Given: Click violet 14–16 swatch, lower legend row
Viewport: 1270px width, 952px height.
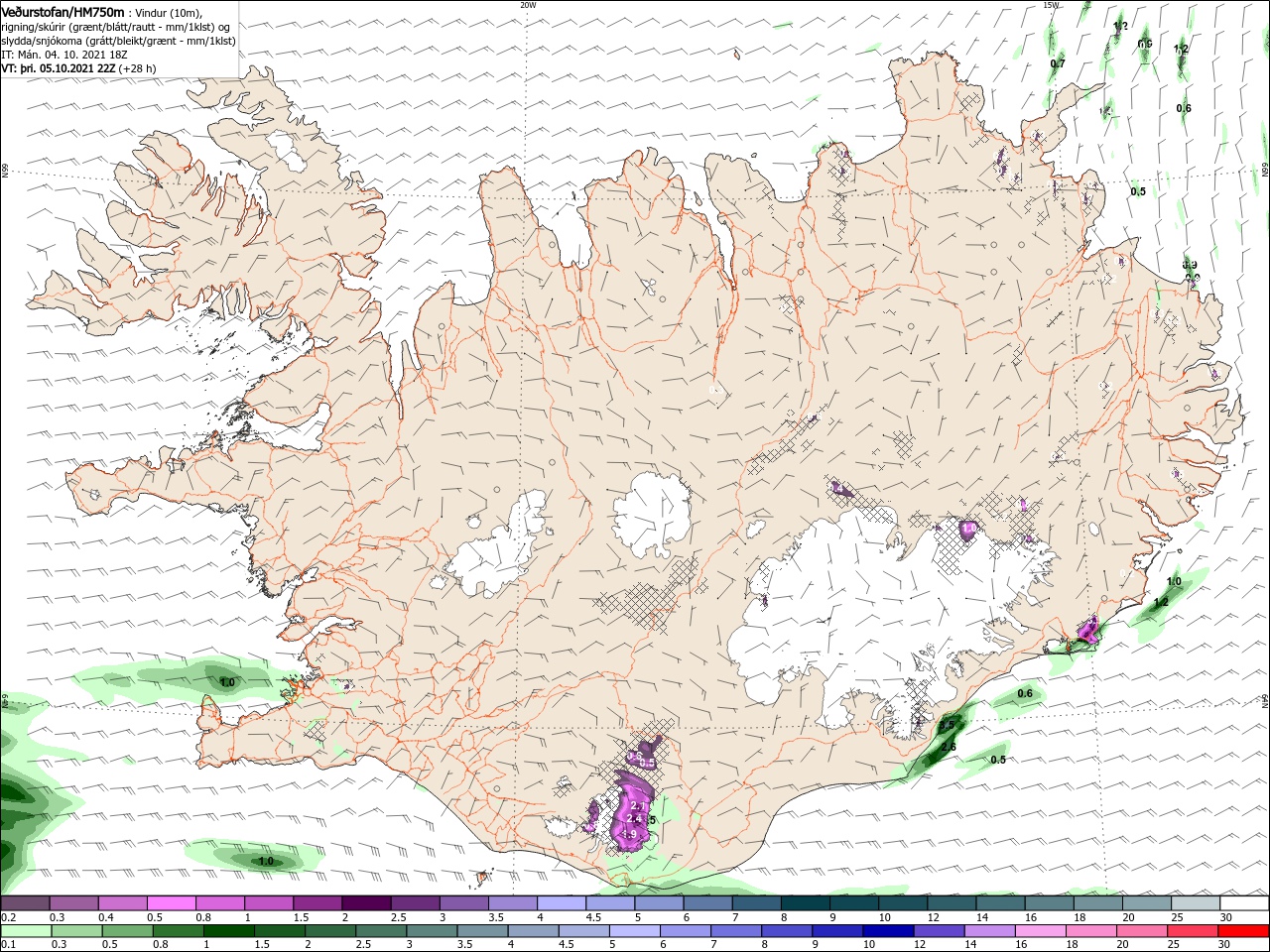Looking at the screenshot, I should click(x=989, y=931).
